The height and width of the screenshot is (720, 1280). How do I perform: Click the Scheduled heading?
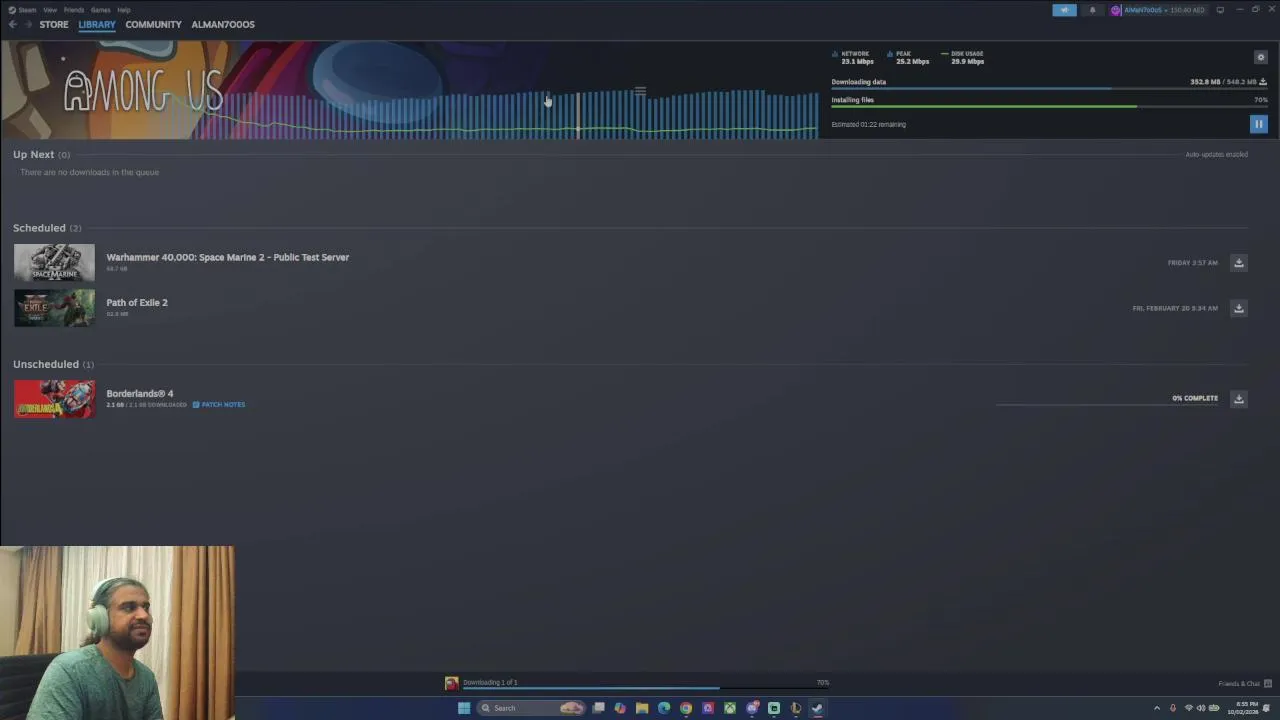click(39, 228)
